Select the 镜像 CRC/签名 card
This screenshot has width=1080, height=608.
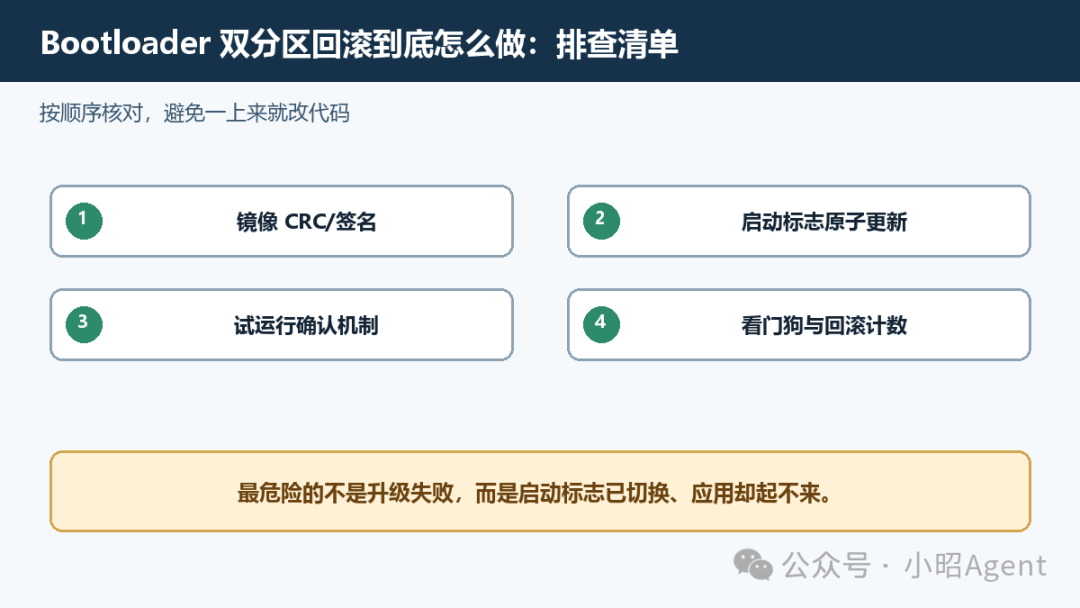tap(282, 221)
